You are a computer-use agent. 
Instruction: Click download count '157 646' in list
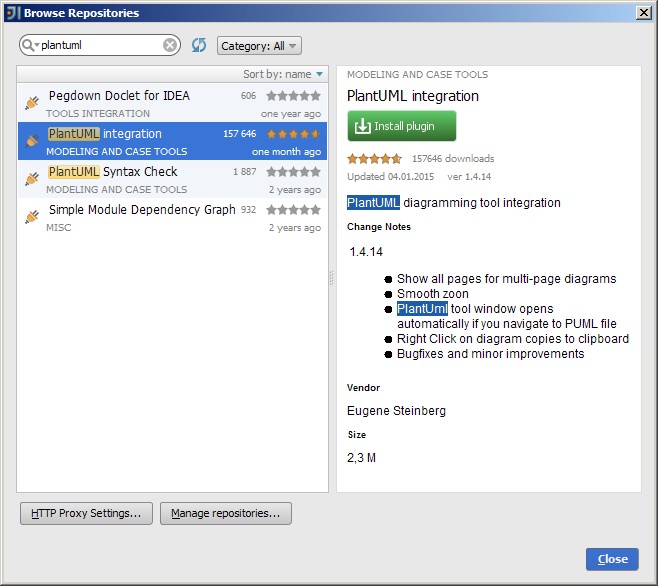click(x=240, y=134)
